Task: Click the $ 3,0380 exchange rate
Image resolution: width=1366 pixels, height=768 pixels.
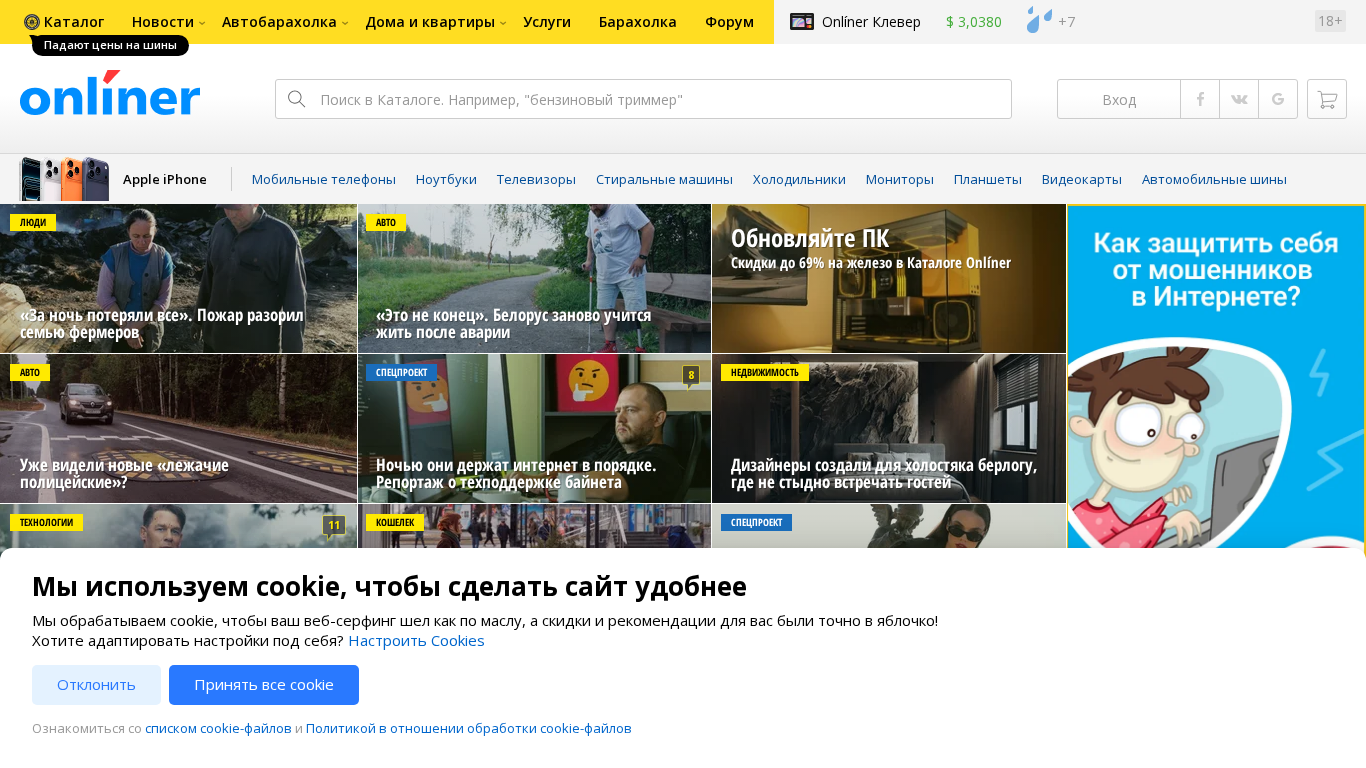Action: pyautogui.click(x=974, y=22)
